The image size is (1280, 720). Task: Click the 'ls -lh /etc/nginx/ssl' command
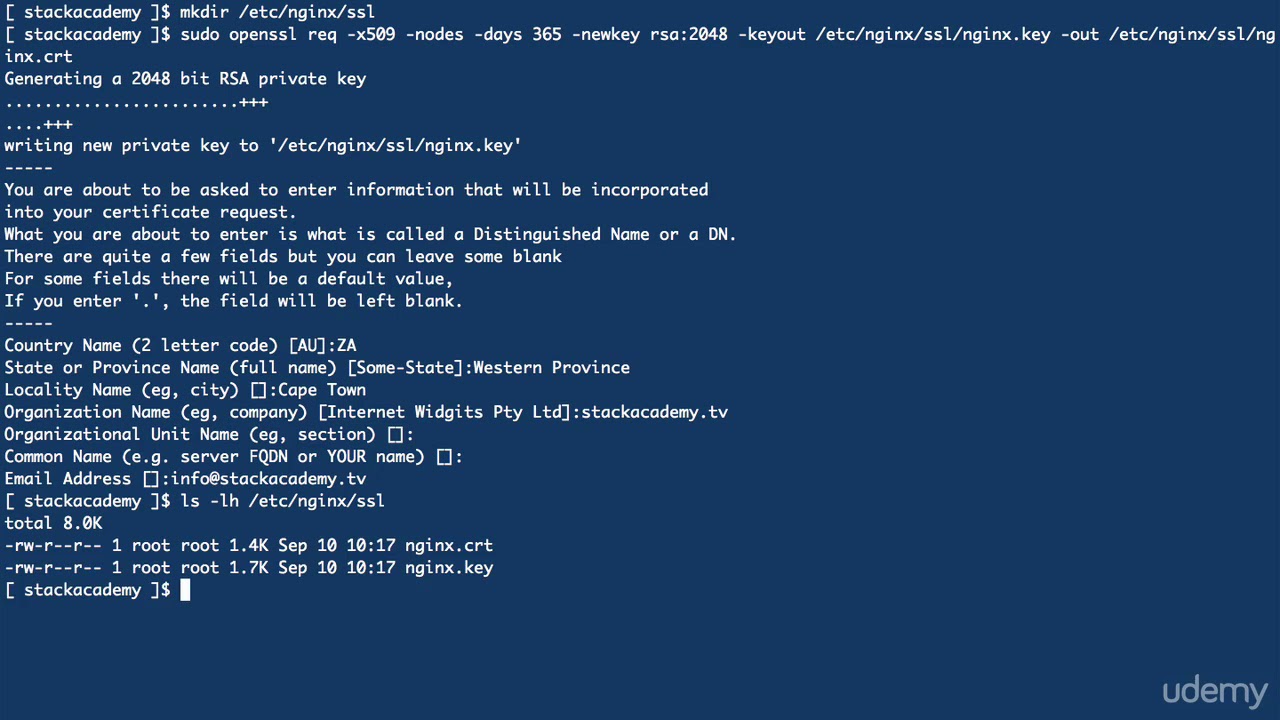click(282, 501)
